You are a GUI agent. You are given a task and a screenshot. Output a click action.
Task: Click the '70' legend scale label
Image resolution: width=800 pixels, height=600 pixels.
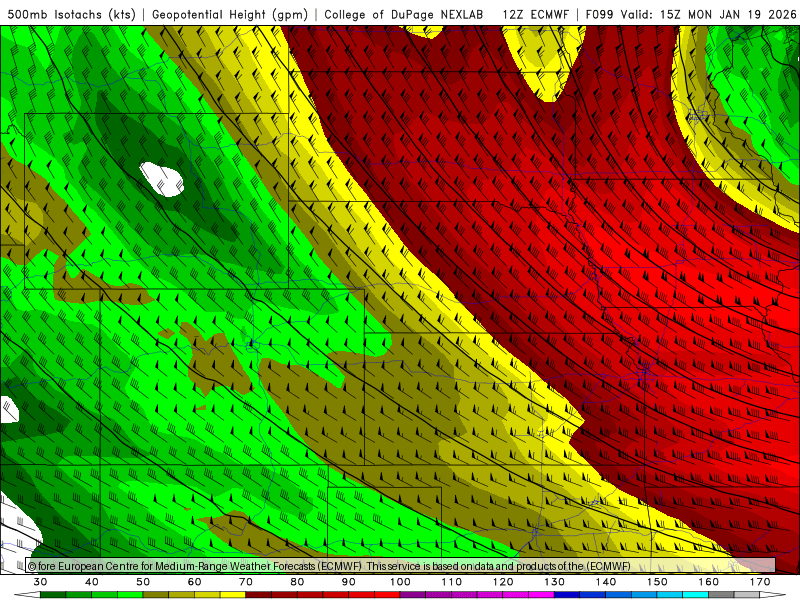[246, 582]
